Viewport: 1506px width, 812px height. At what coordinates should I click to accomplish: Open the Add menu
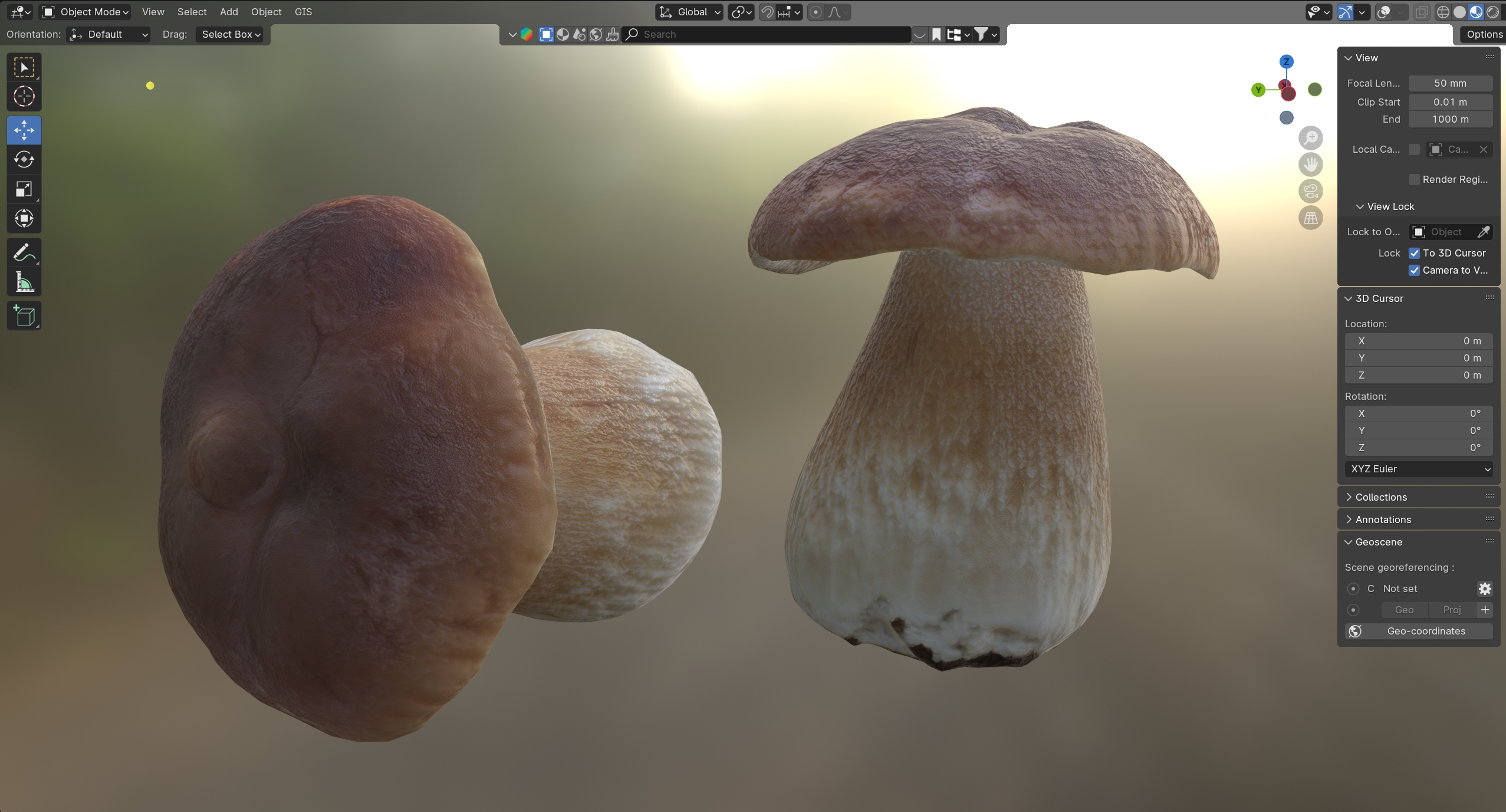(x=229, y=12)
